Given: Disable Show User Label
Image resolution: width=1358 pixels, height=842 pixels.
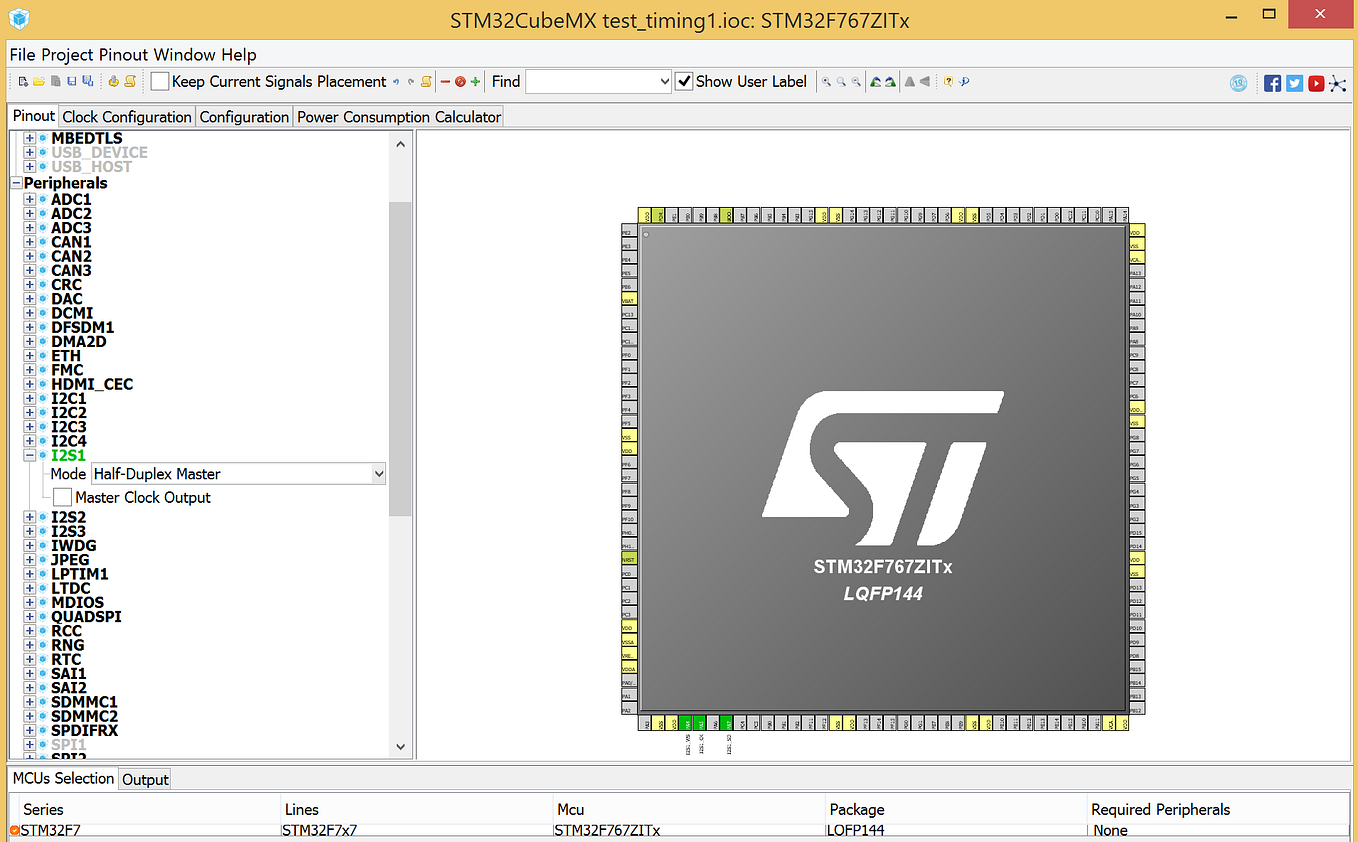Looking at the screenshot, I should 683,81.
